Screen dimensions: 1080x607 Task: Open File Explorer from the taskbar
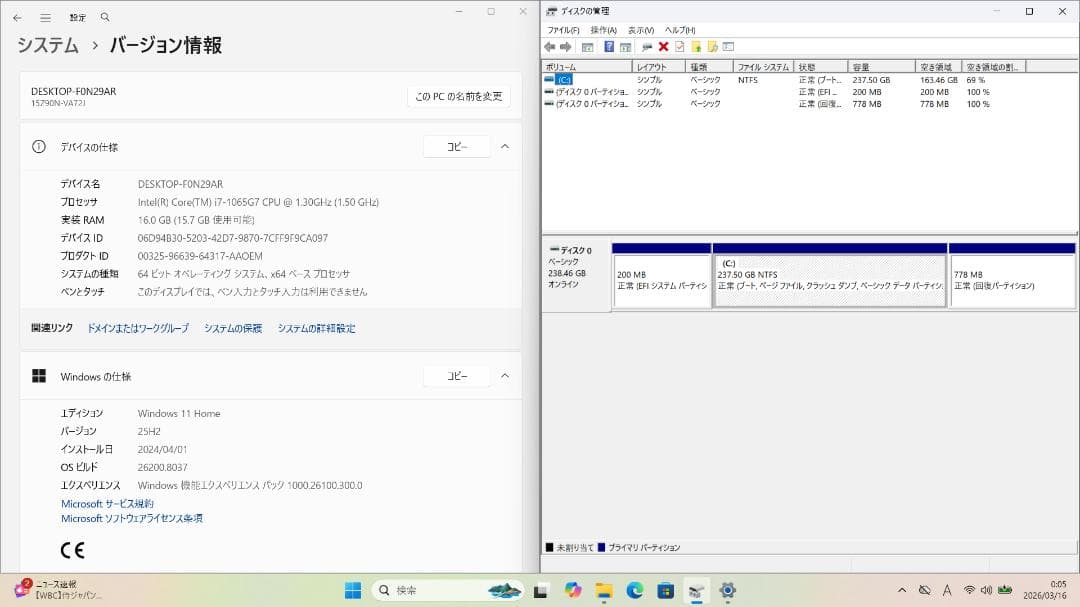[x=604, y=590]
